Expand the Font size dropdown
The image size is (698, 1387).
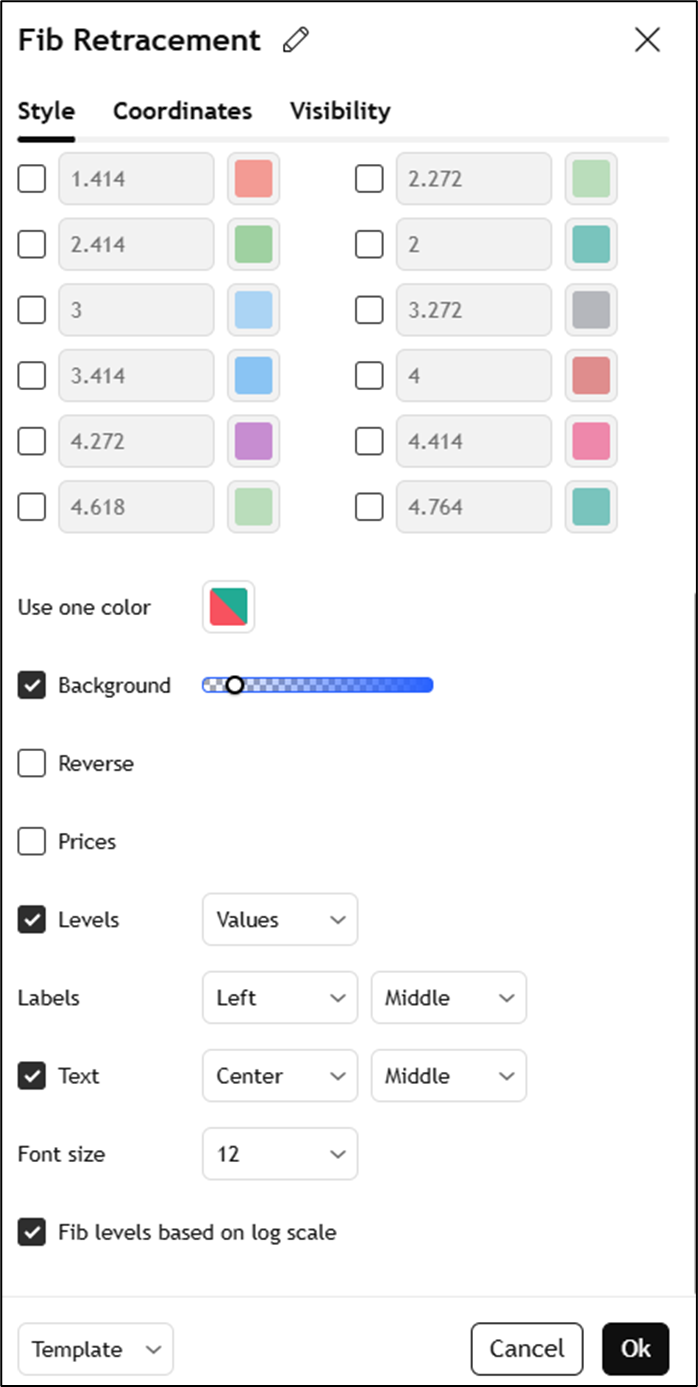[280, 1154]
